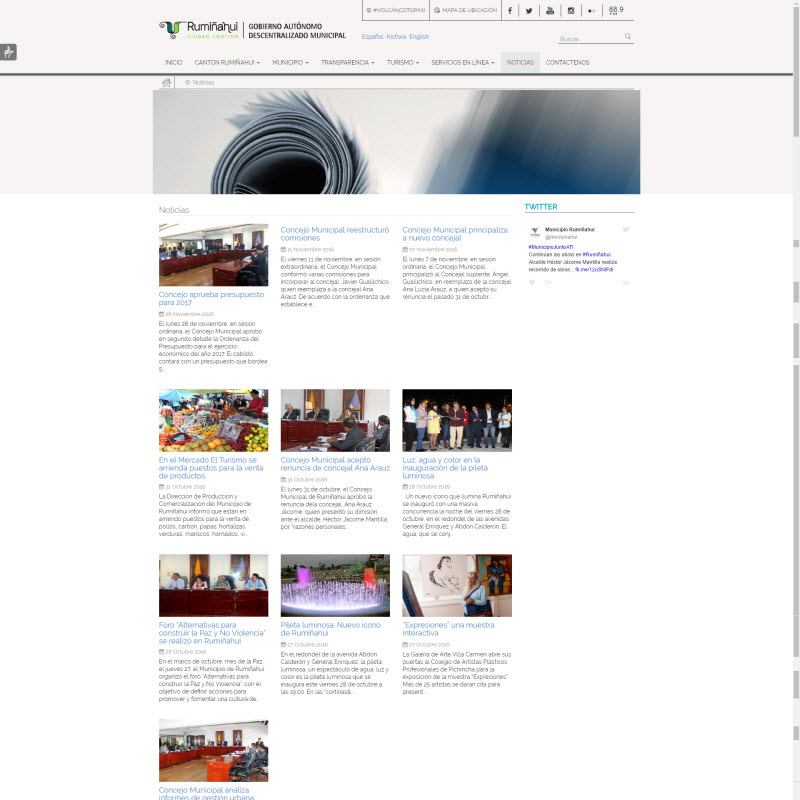Open 'Concejo Municipal analiza informes' headline
Viewport: 800px width, 800px height.
[x=206, y=793]
